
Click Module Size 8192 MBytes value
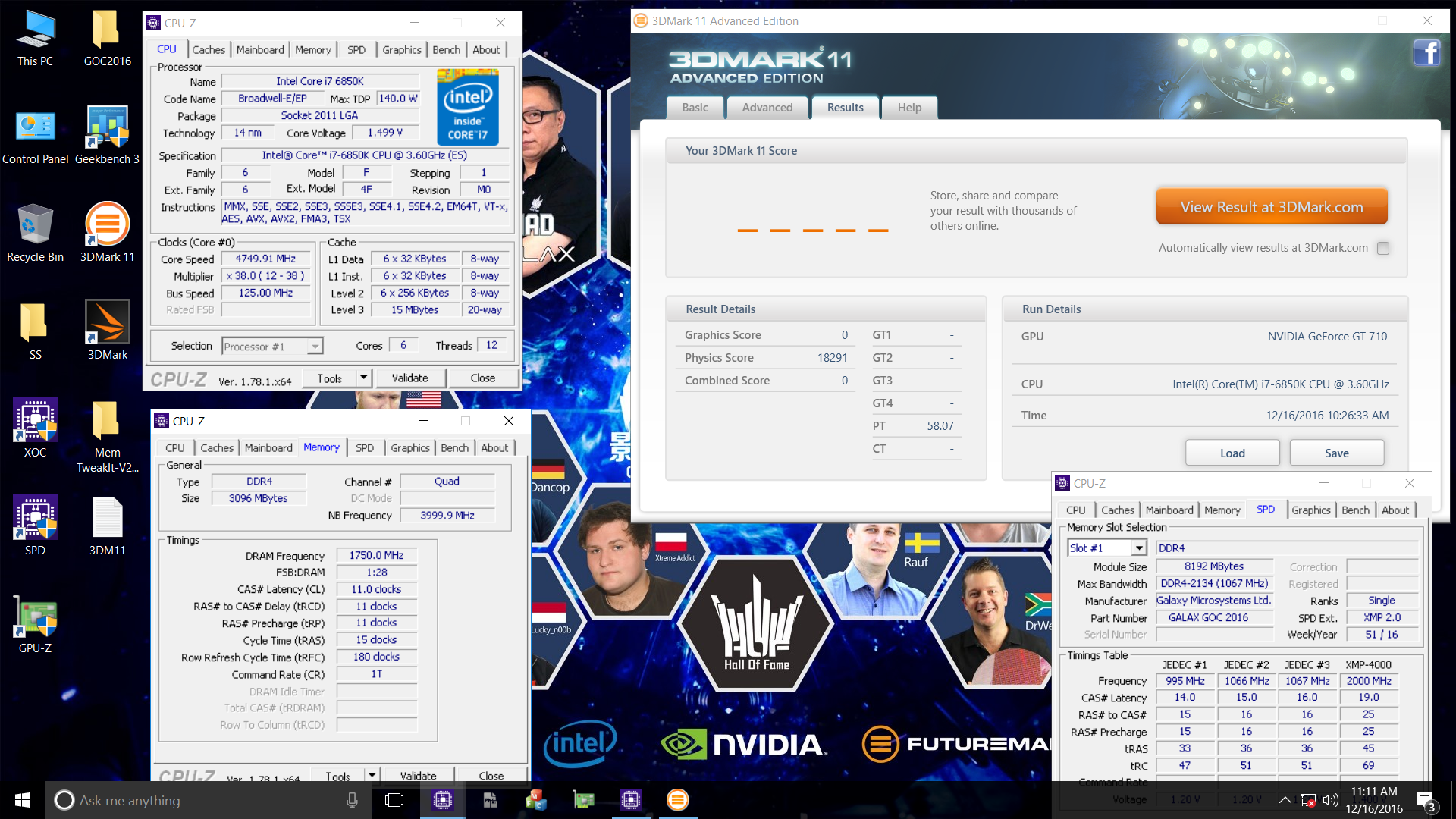click(x=1214, y=566)
